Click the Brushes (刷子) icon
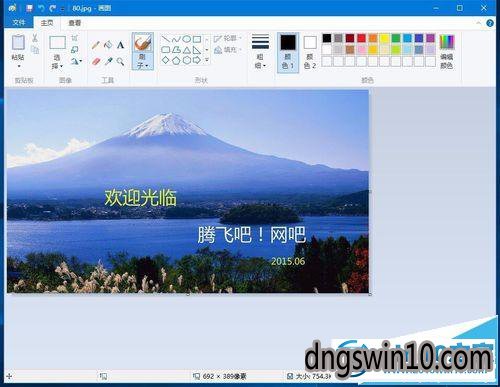 [x=143, y=43]
